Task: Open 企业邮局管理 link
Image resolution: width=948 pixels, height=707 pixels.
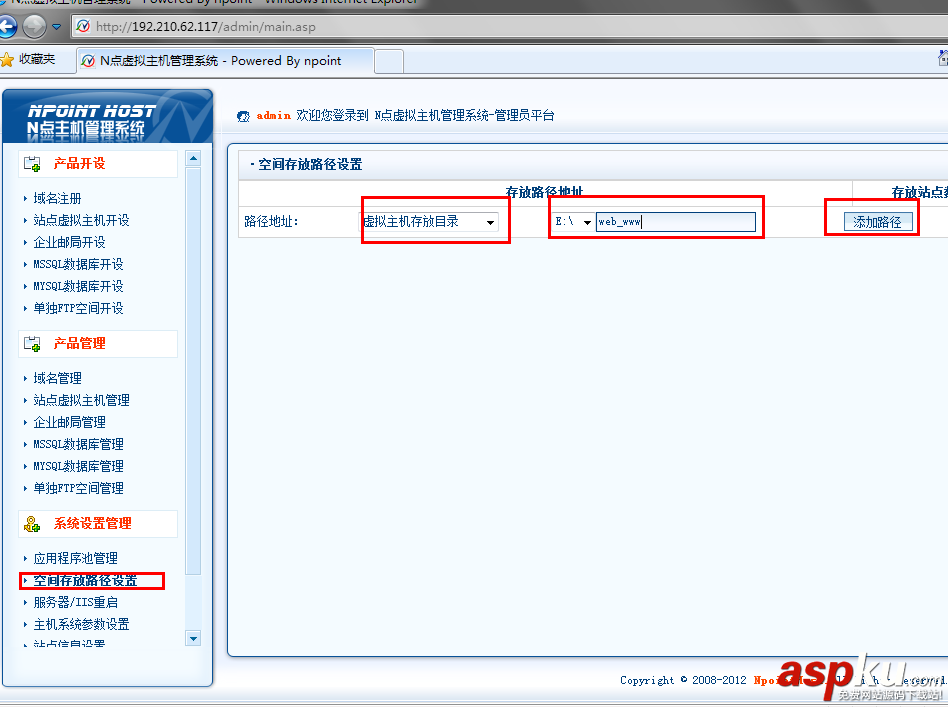Action: pyautogui.click(x=70, y=422)
